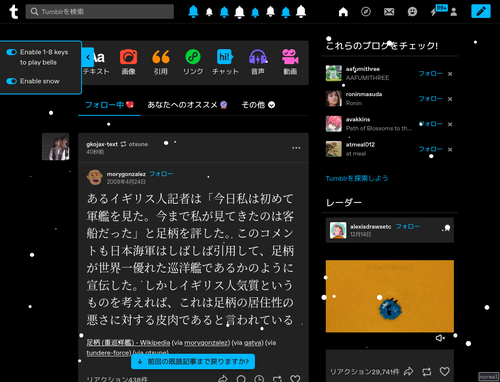
Task: Click 前回の既読記事まで戻りますか? button
Action: tap(193, 361)
